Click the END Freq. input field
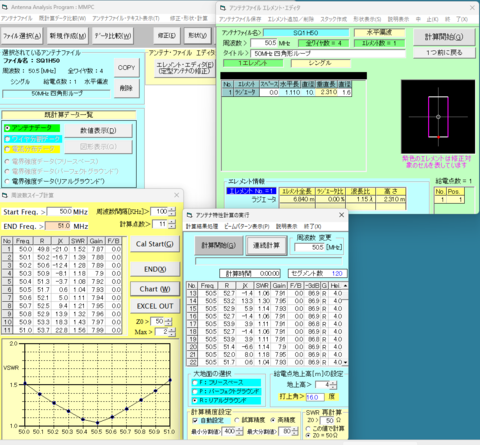The image size is (480, 445). [x=58, y=226]
